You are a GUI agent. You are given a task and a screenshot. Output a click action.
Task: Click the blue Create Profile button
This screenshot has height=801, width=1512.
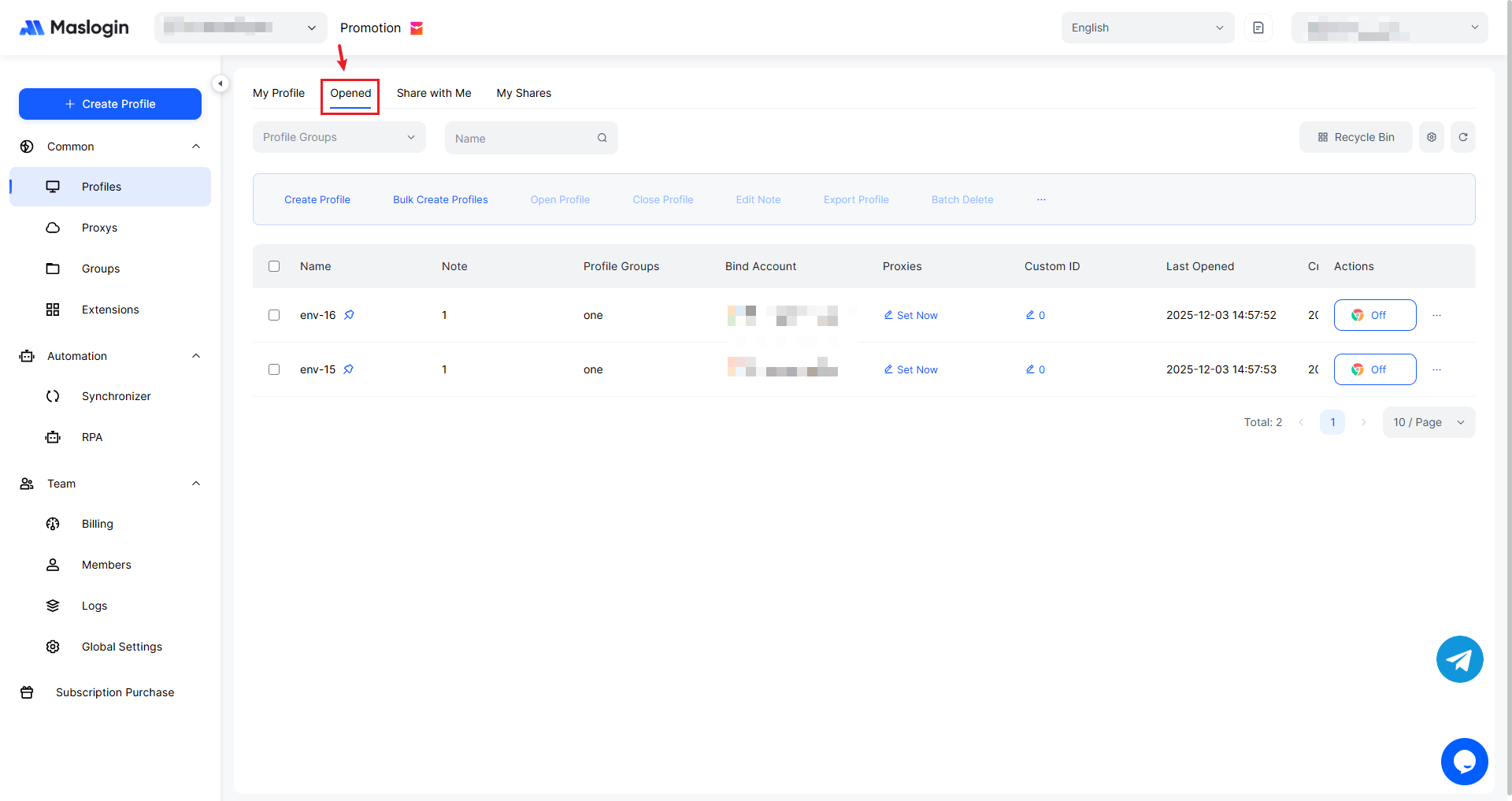tap(110, 104)
